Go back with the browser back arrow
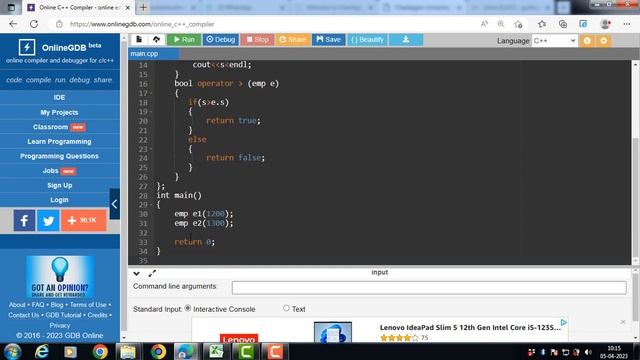The width and height of the screenshot is (640, 360). click(13, 24)
